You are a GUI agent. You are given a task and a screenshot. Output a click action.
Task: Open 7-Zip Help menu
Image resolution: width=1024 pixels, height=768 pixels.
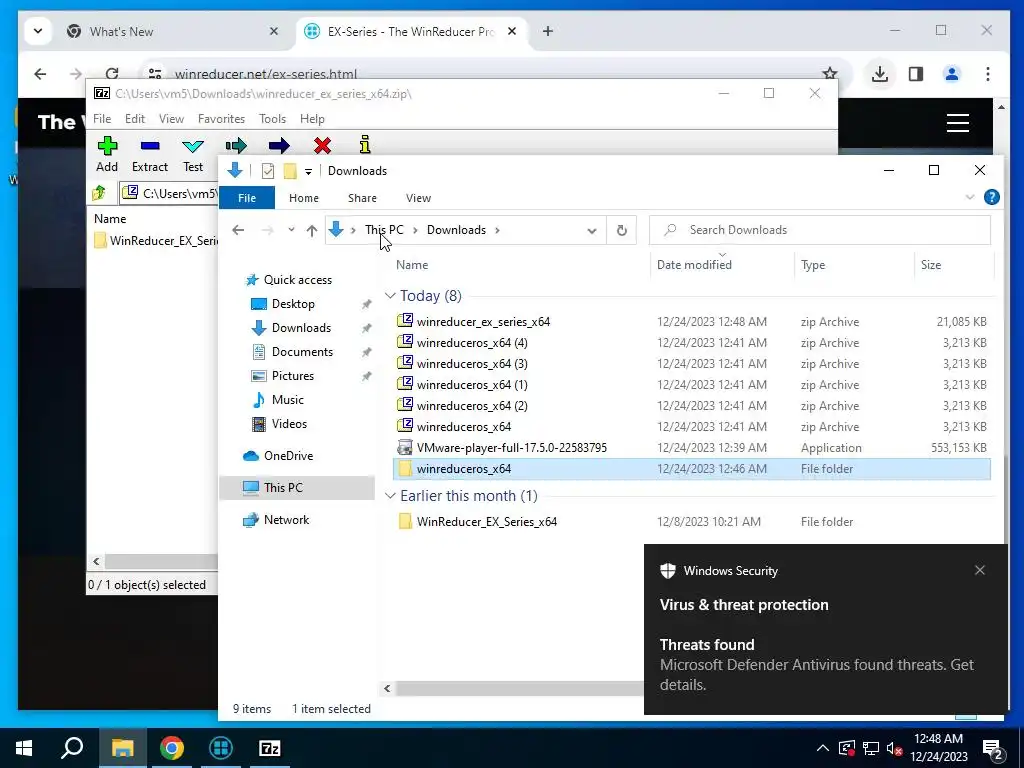(312, 119)
